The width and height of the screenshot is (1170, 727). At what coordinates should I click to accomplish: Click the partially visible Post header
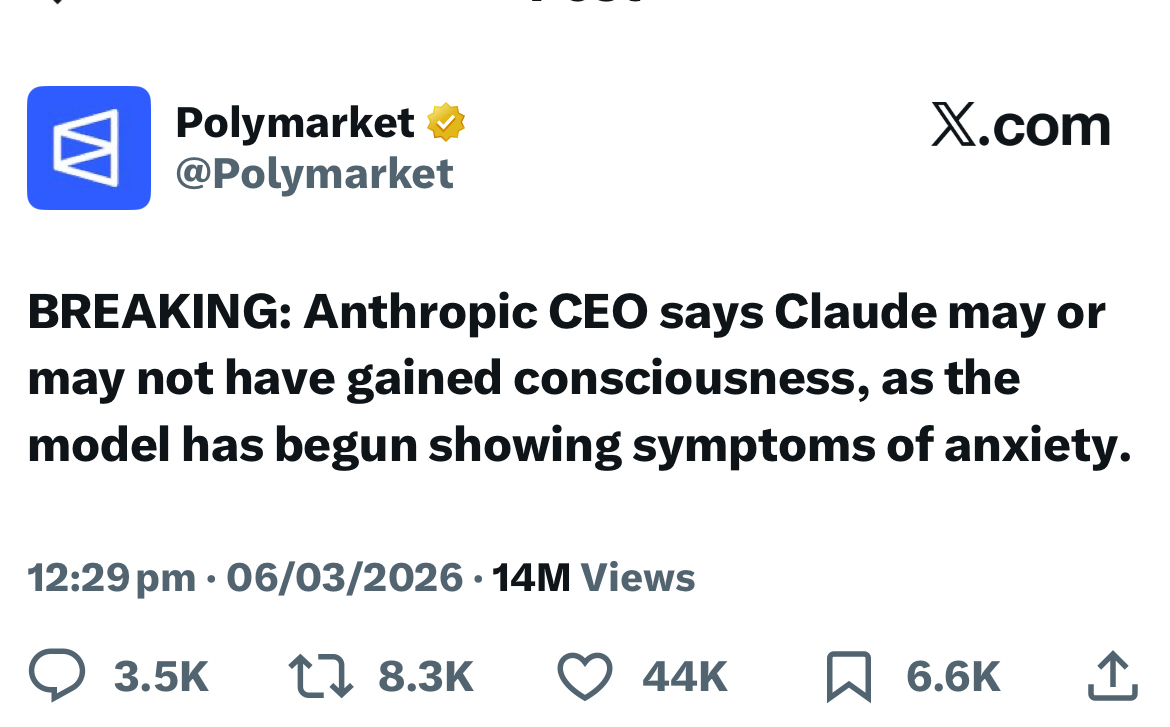(x=585, y=3)
